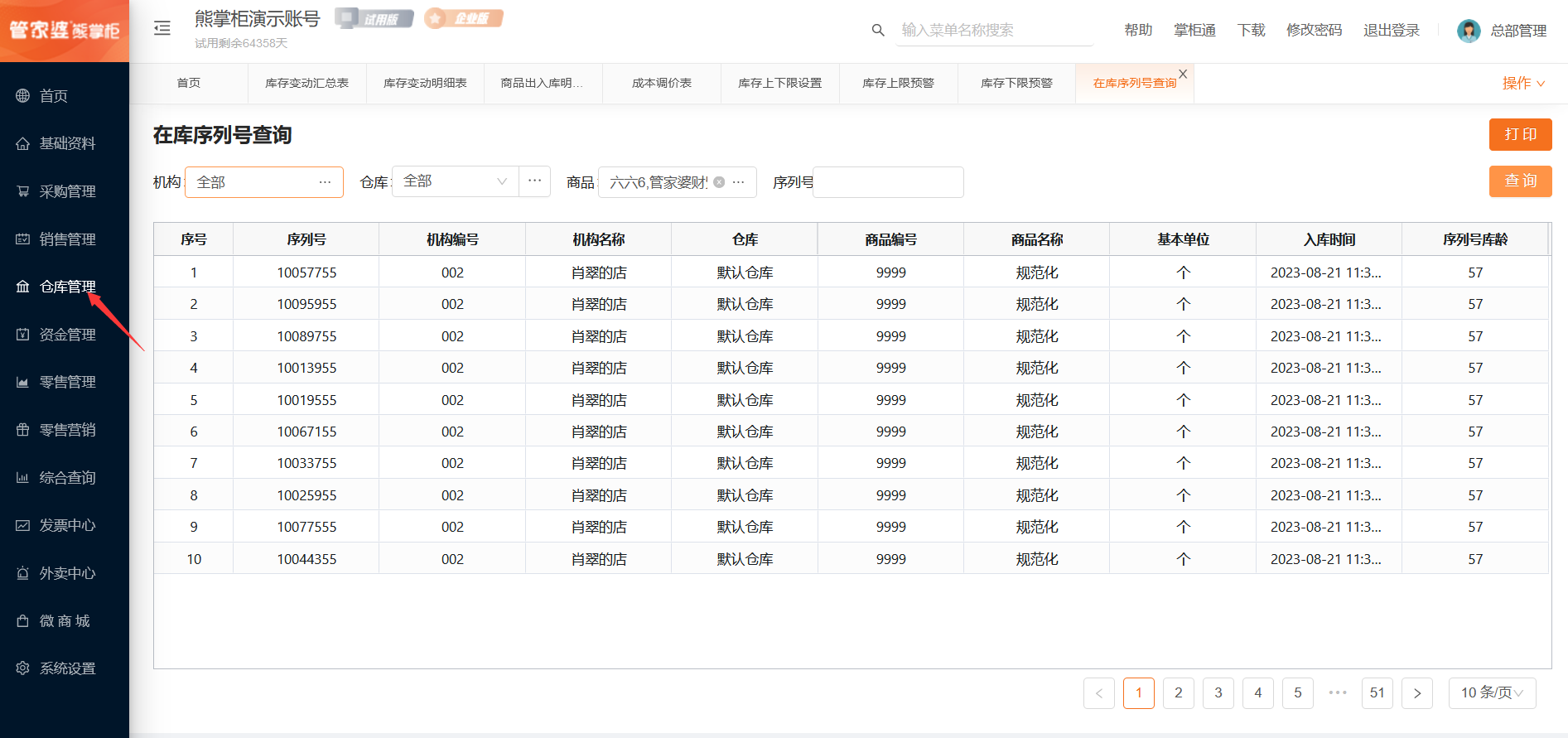
Task: Click the 机构 全部 selection field
Action: click(264, 182)
